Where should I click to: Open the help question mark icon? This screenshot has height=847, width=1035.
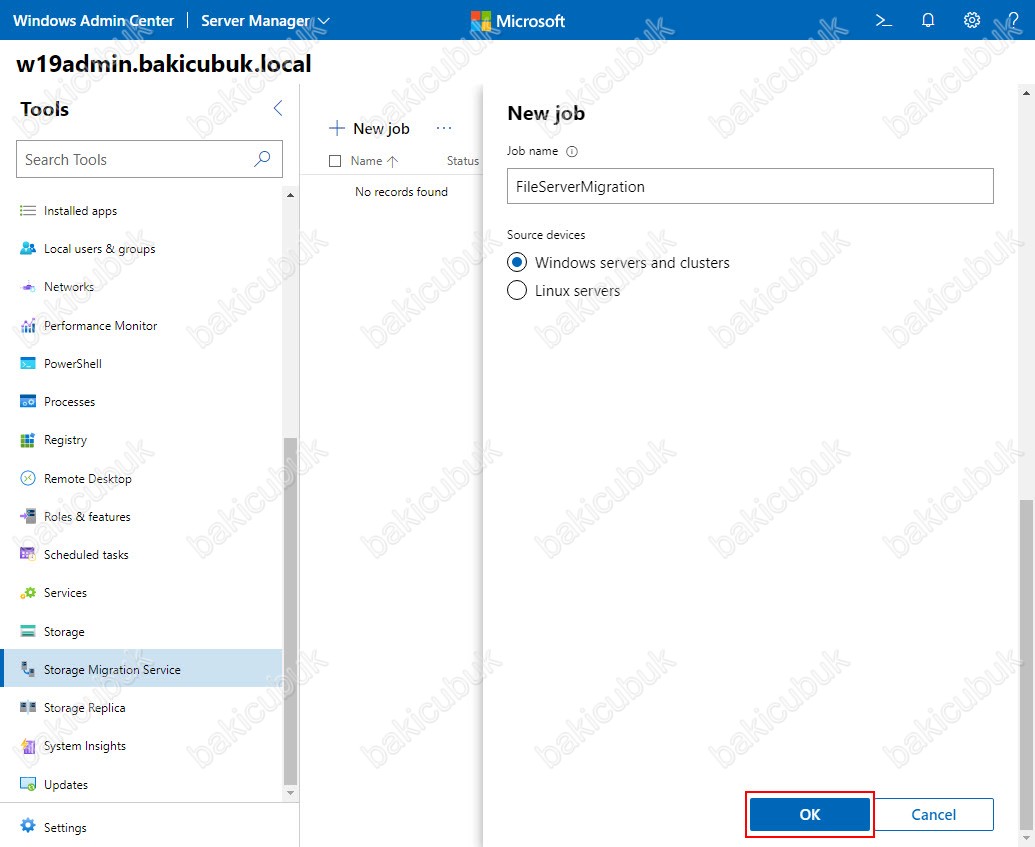1014,20
